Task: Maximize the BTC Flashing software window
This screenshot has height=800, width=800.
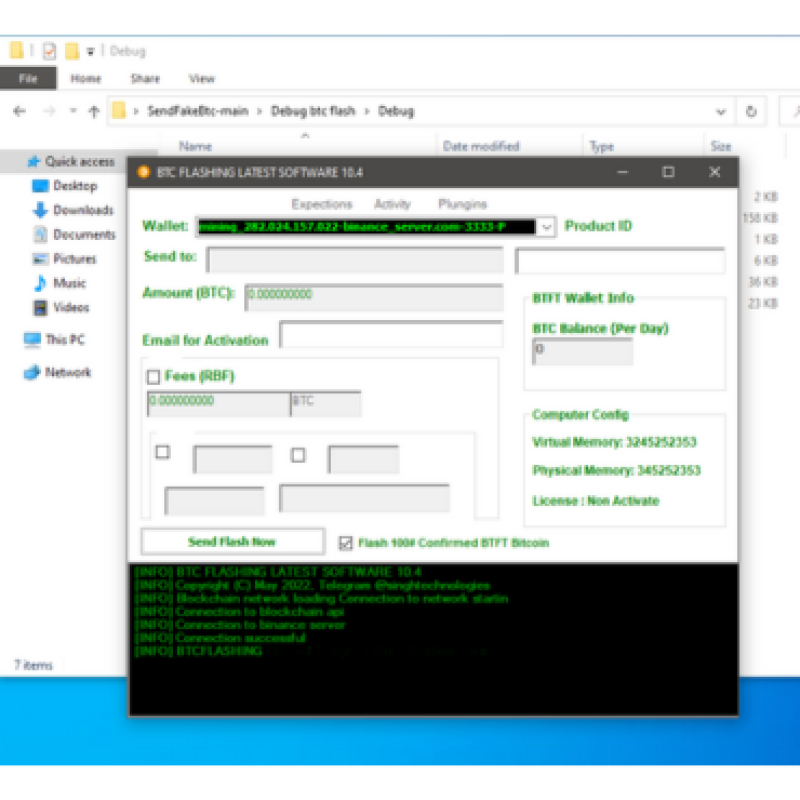Action: point(668,172)
